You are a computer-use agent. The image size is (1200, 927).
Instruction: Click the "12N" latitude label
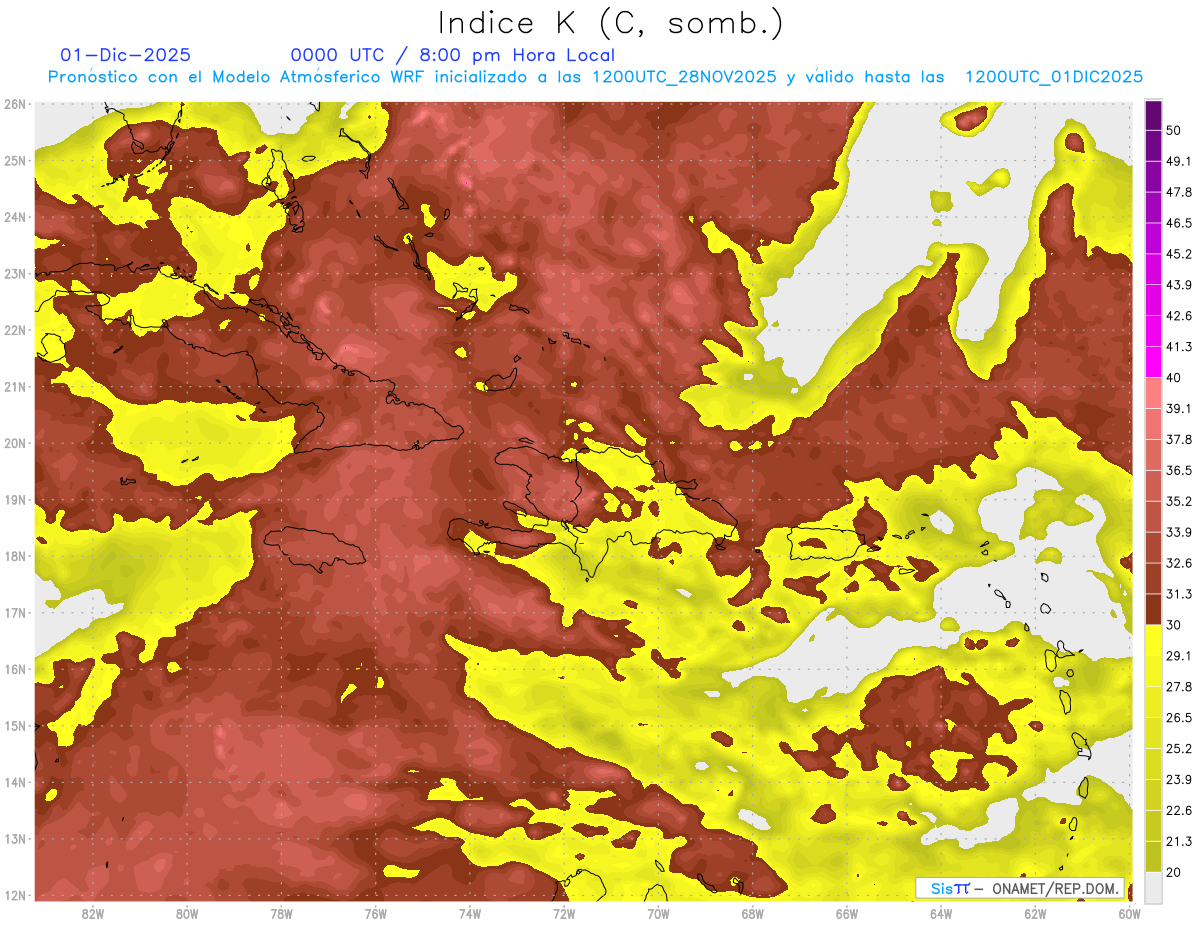pos(15,894)
